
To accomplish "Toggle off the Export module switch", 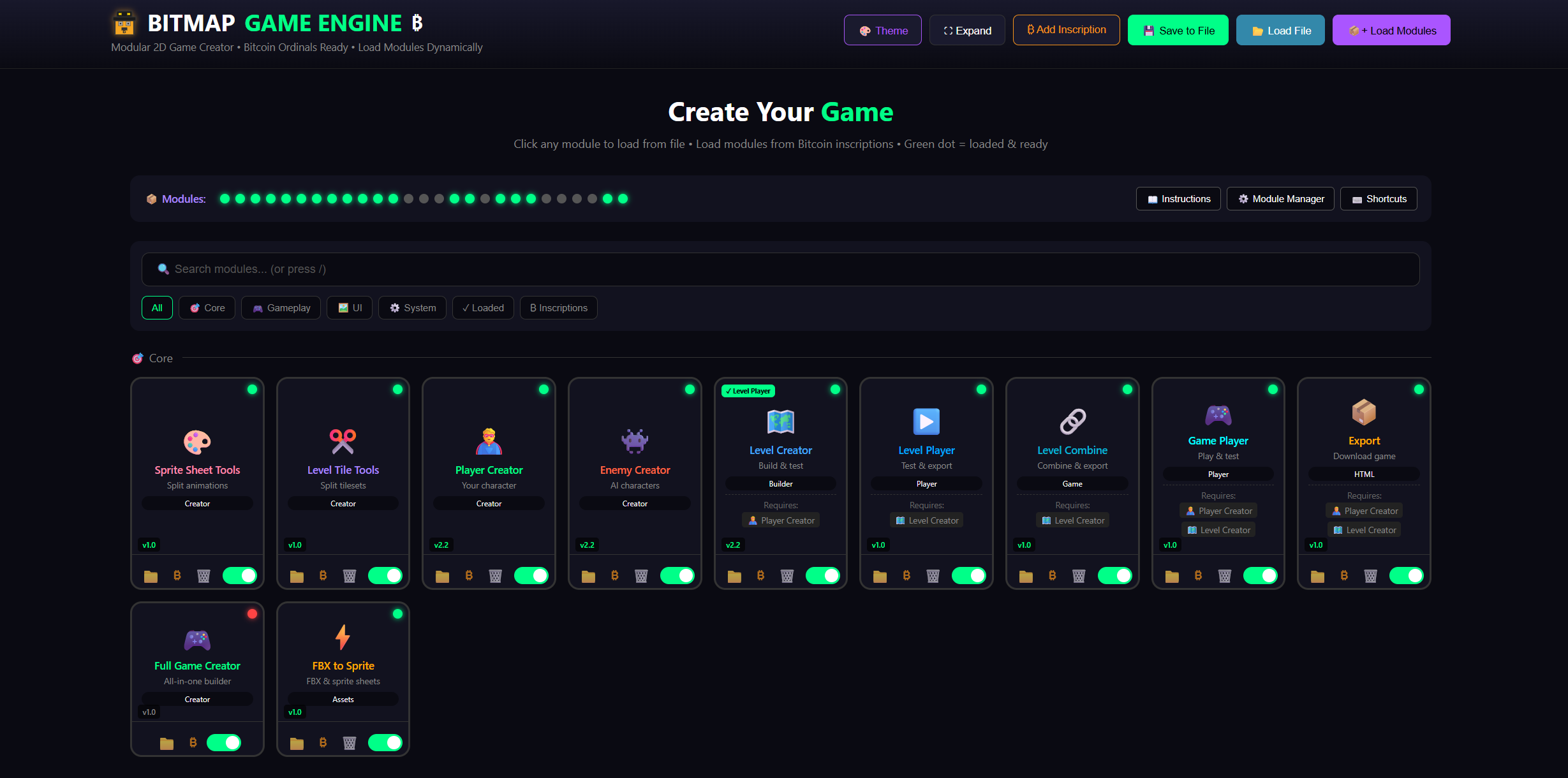I will coord(1407,576).
